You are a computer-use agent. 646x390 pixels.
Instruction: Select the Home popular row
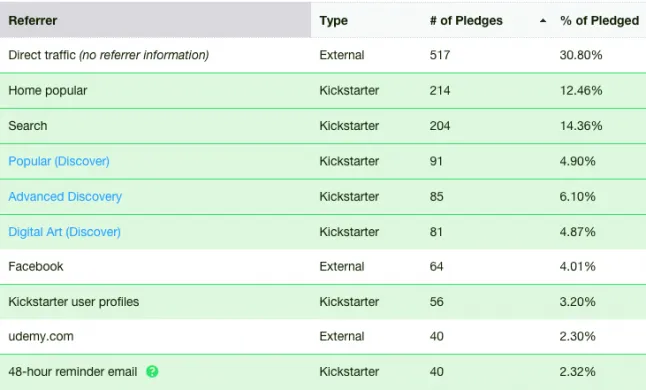[x=323, y=91]
